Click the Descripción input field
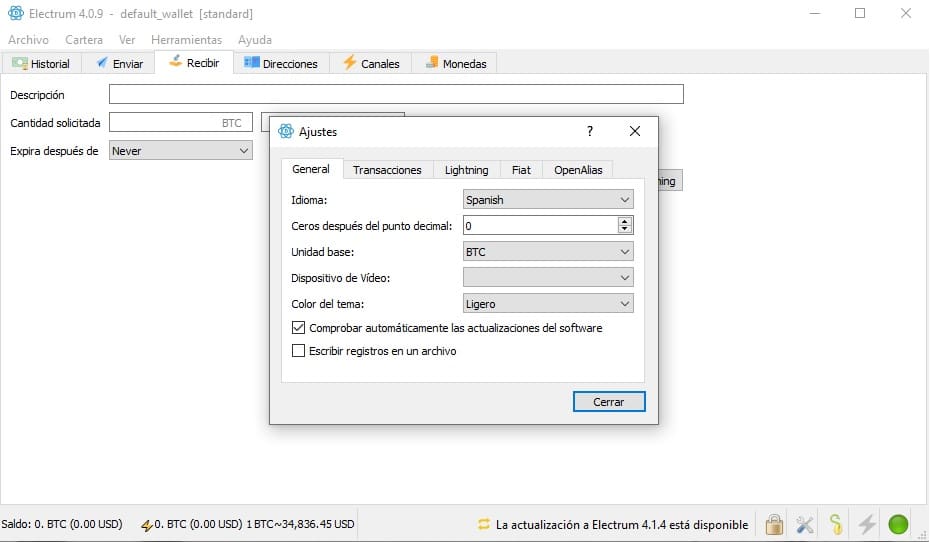This screenshot has height=542, width=930. coord(396,94)
